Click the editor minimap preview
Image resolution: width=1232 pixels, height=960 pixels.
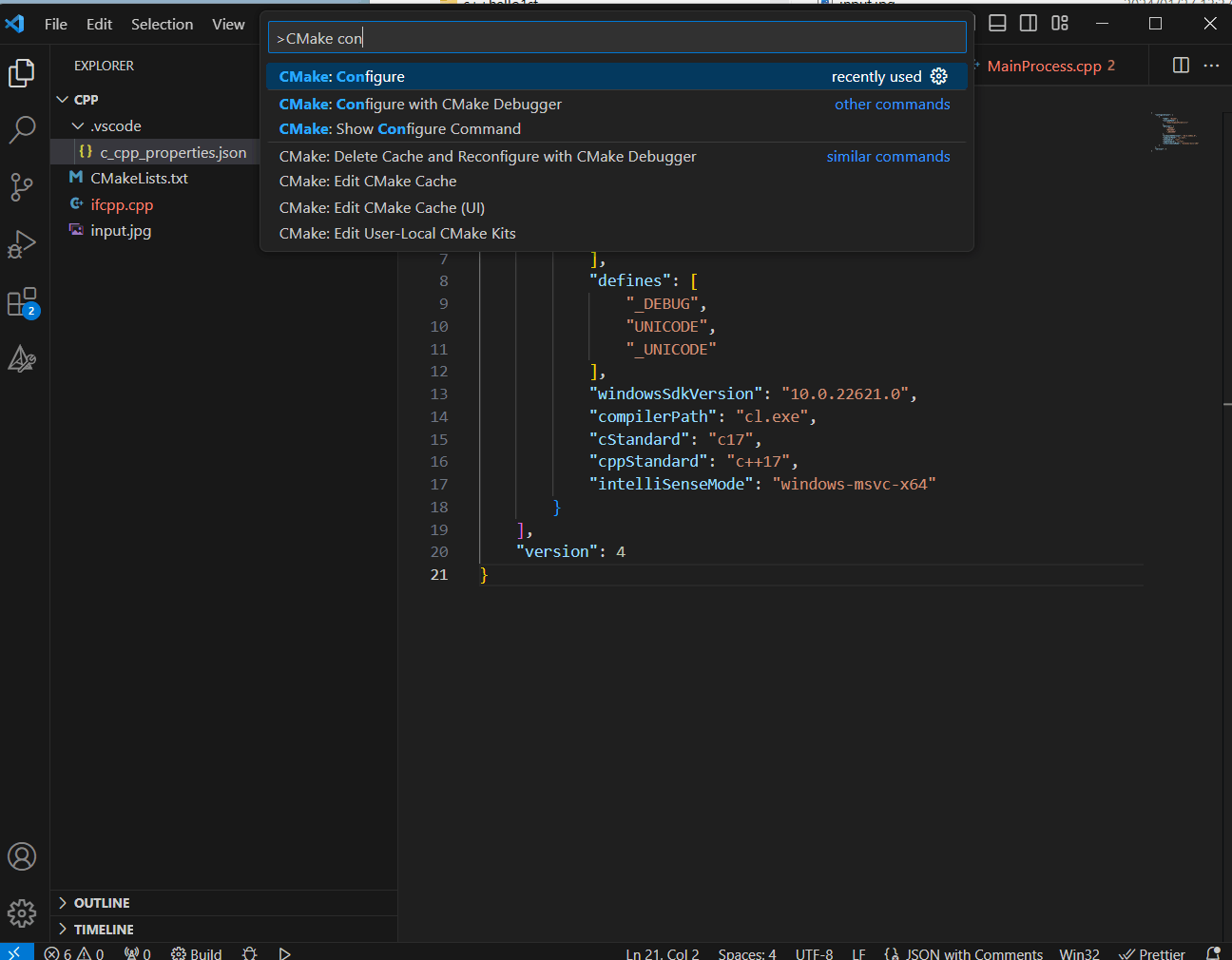pos(1175,131)
